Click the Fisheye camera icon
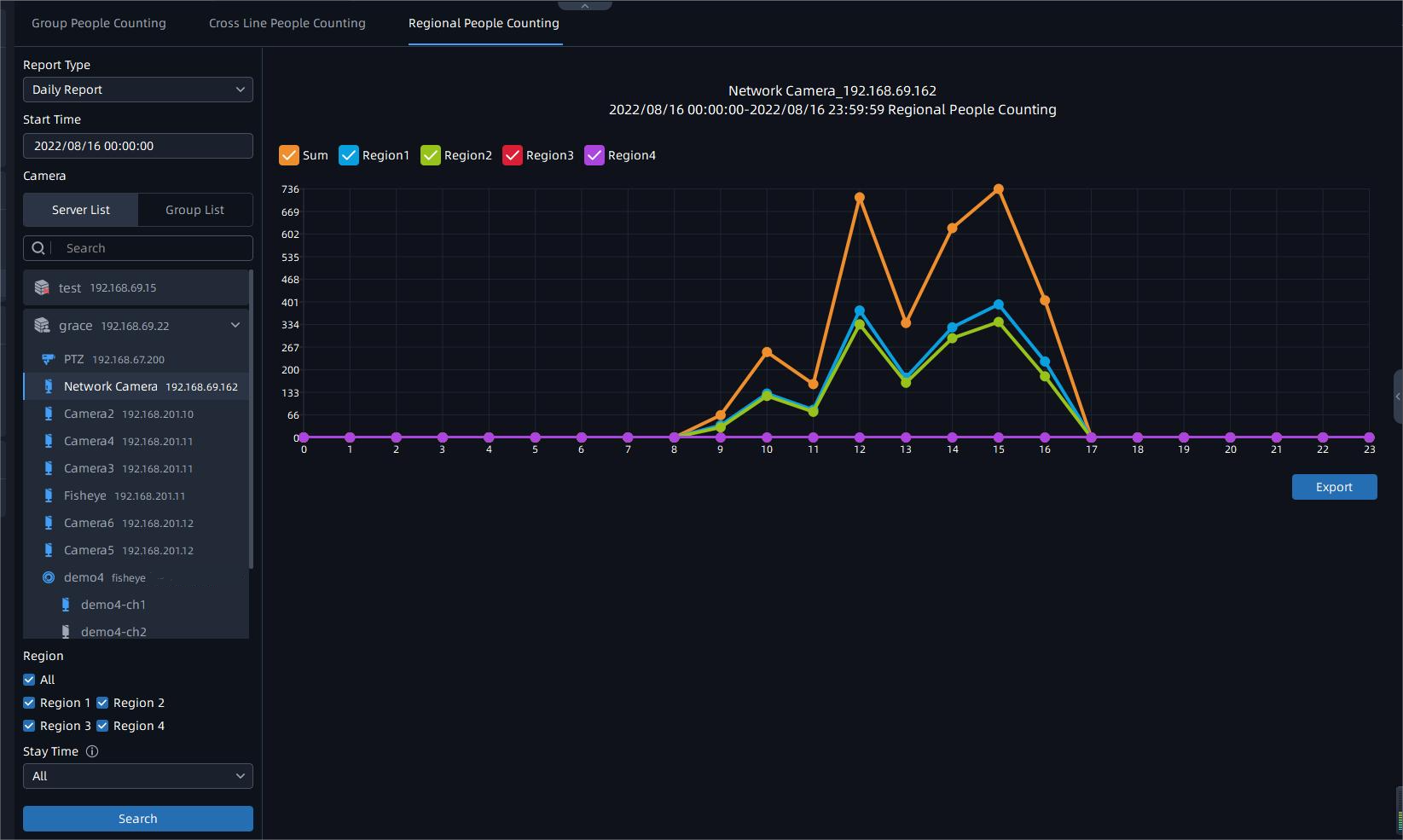1403x840 pixels. pos(49,495)
